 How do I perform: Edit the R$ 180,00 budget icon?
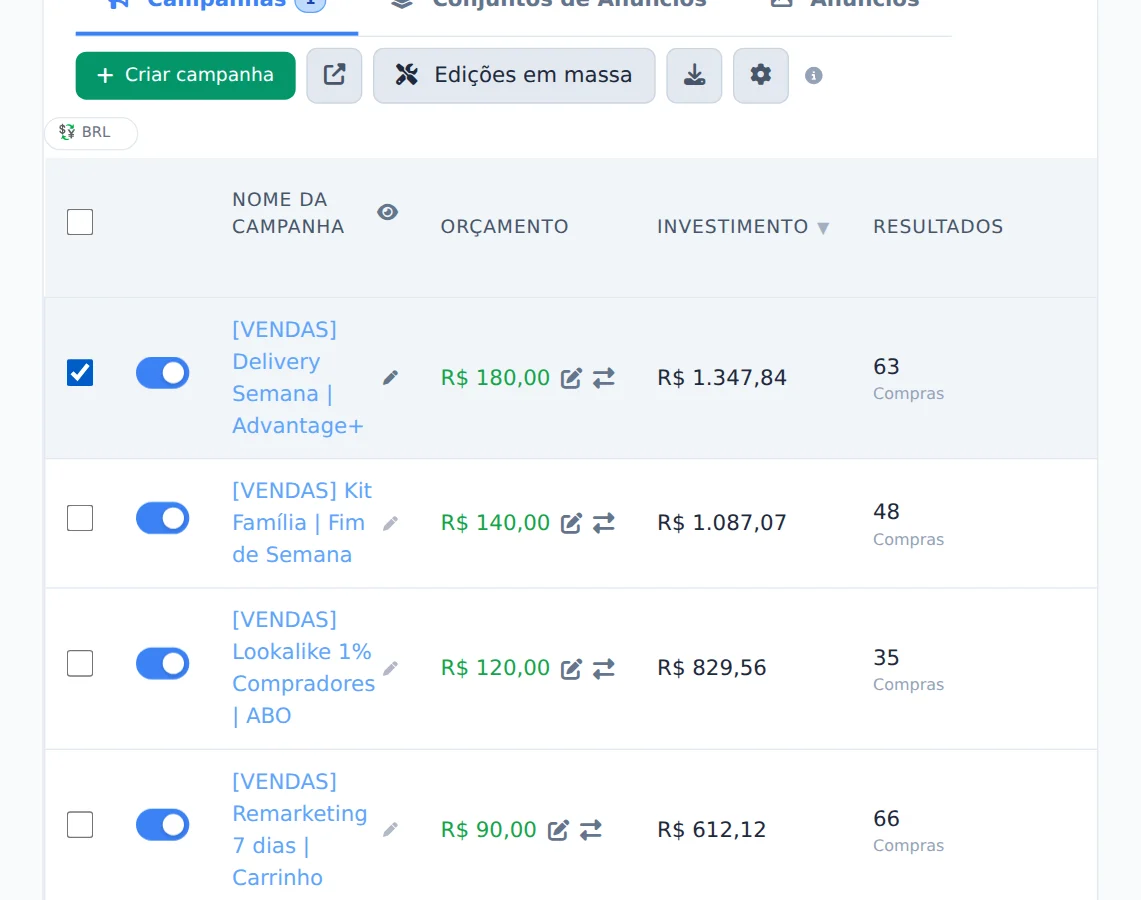[x=571, y=378]
